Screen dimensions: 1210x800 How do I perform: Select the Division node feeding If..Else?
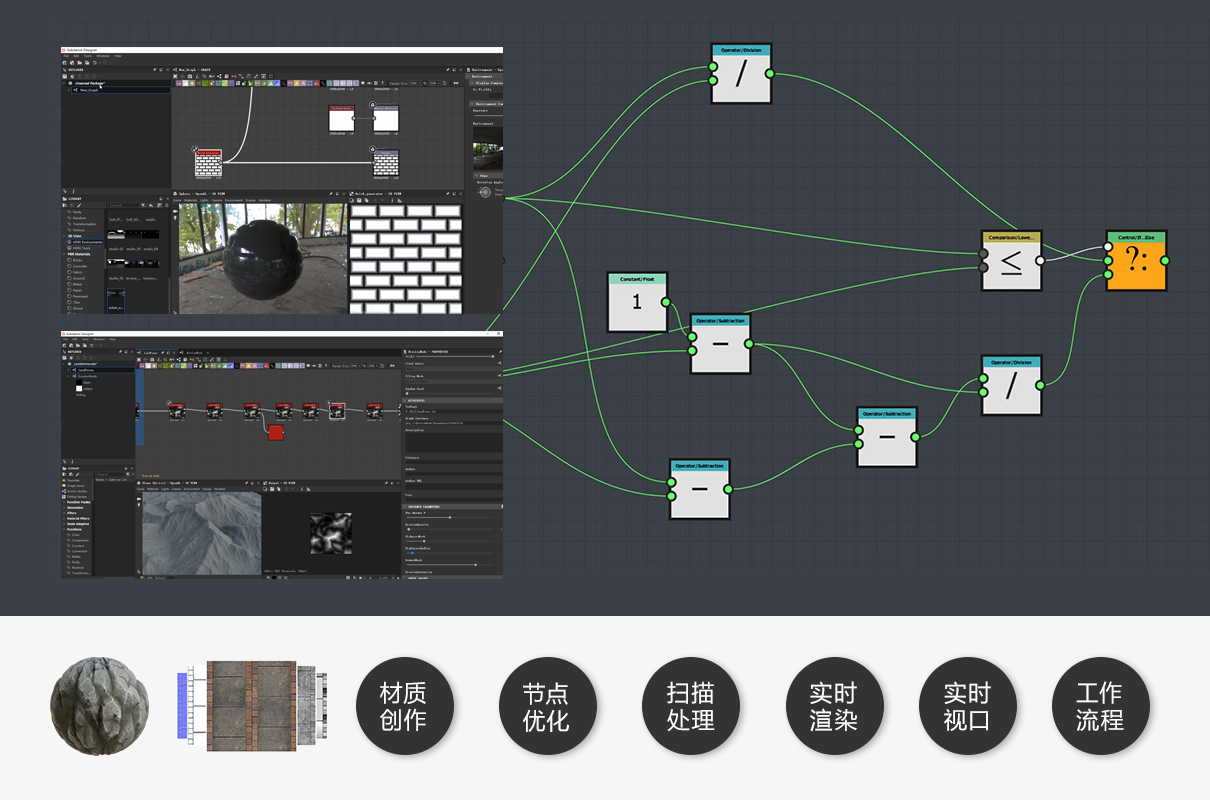click(1011, 386)
